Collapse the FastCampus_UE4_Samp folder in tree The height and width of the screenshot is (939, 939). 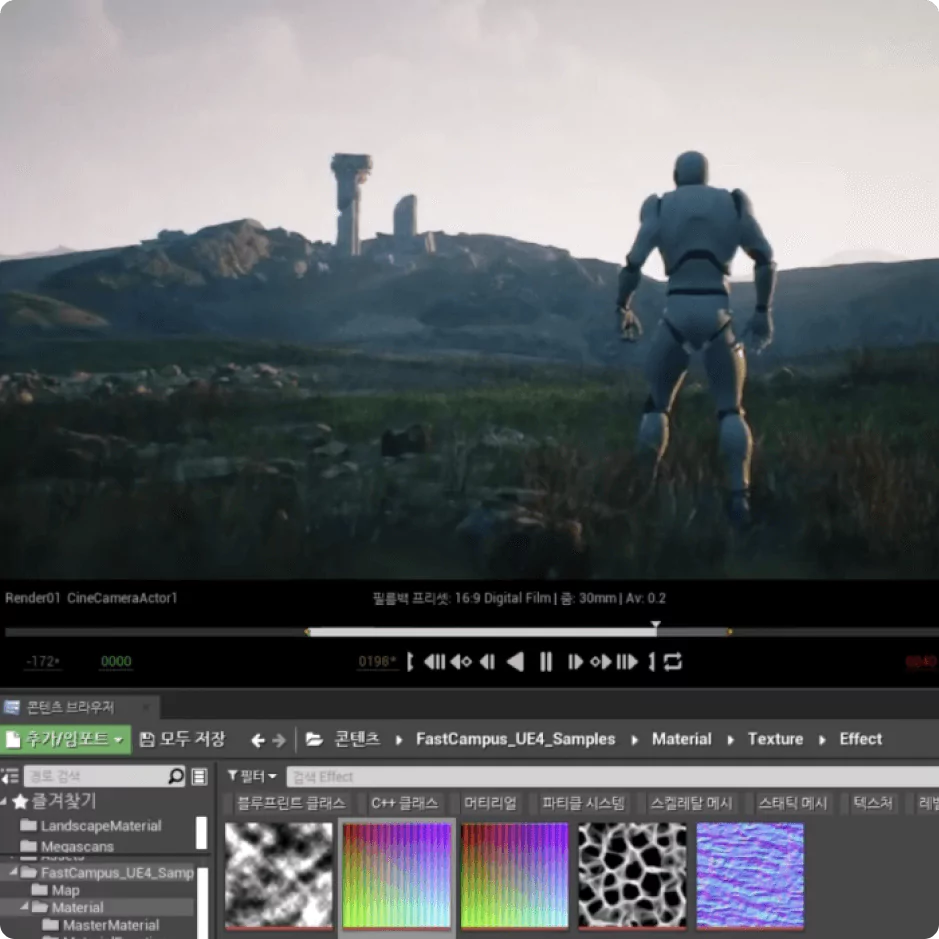(13, 872)
